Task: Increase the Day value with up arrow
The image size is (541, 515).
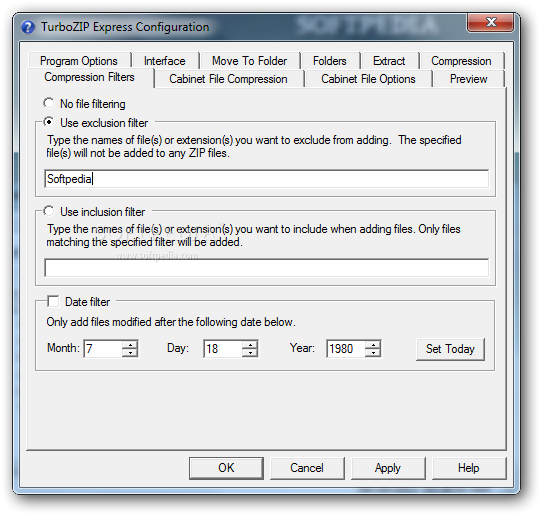Action: [x=250, y=345]
